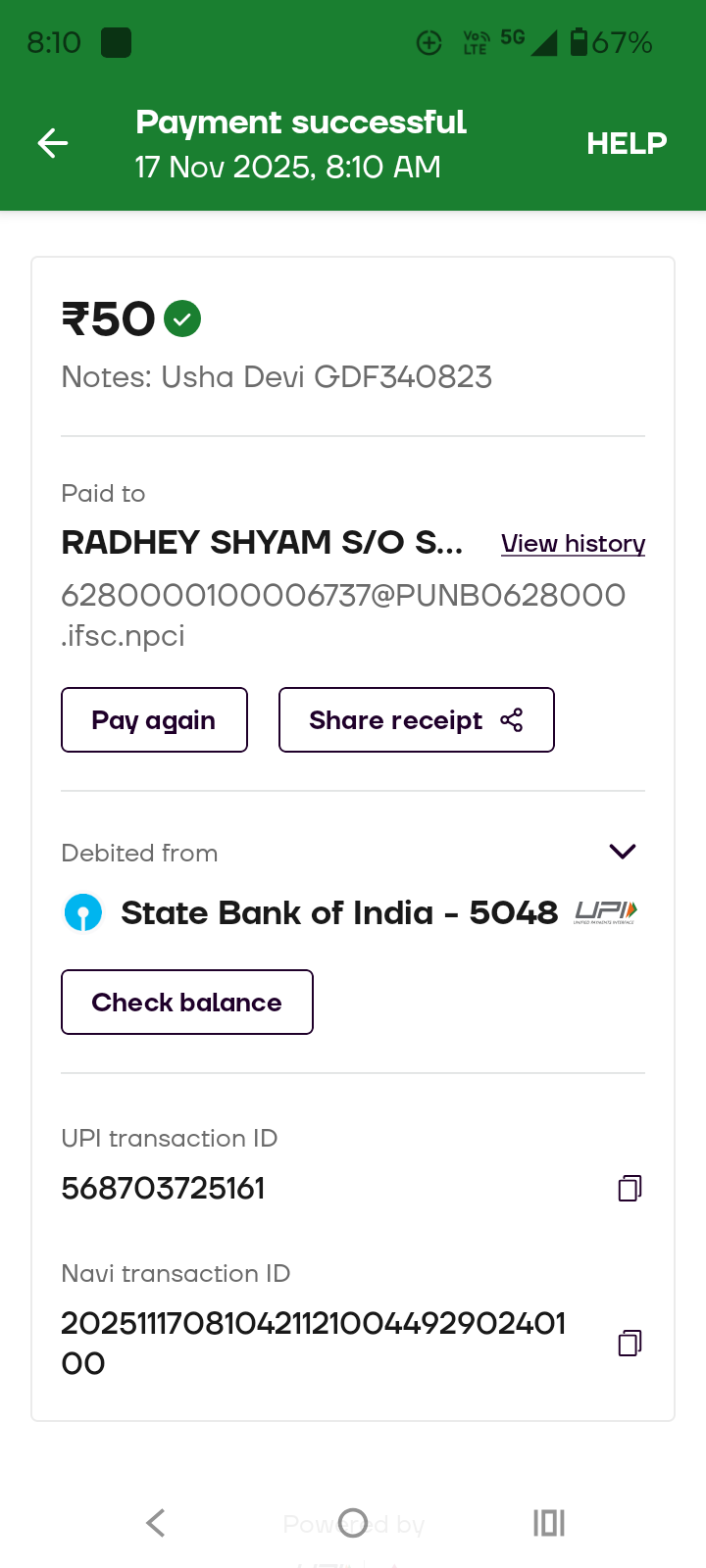Tap Android back navigation button
Viewport: 706px width, 1568px height.
[x=155, y=1523]
